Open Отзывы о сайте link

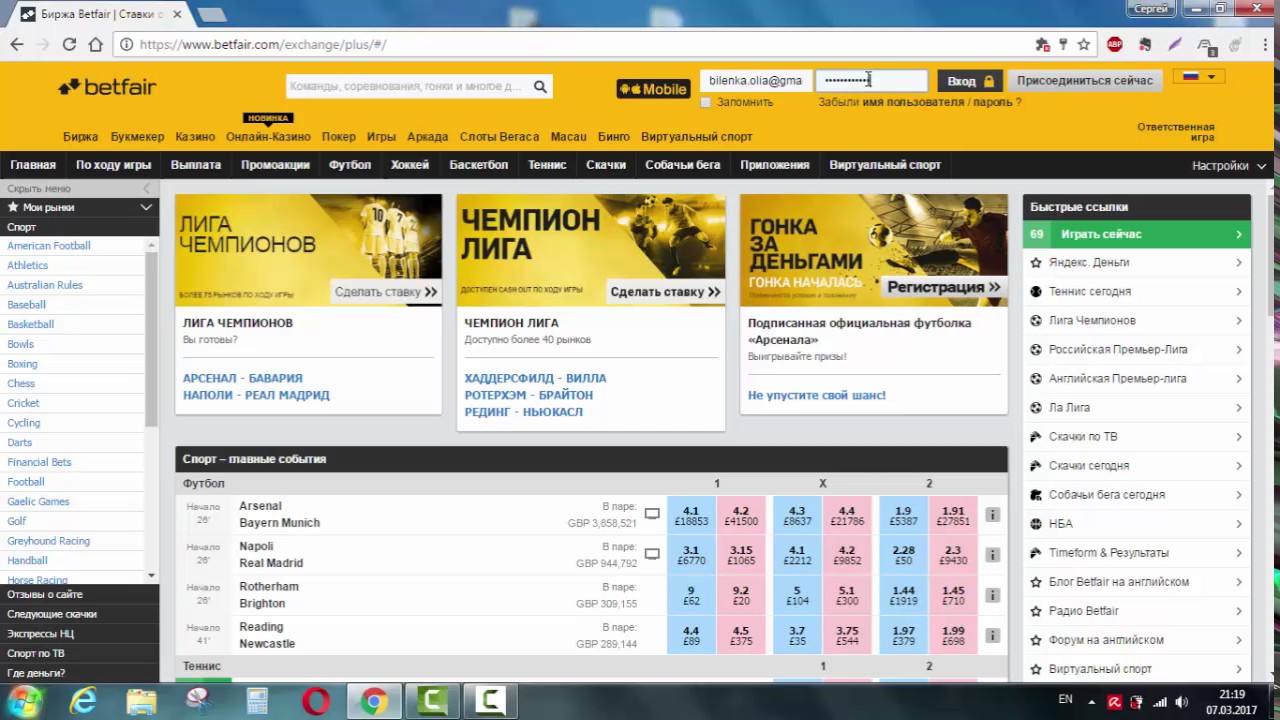[45, 594]
